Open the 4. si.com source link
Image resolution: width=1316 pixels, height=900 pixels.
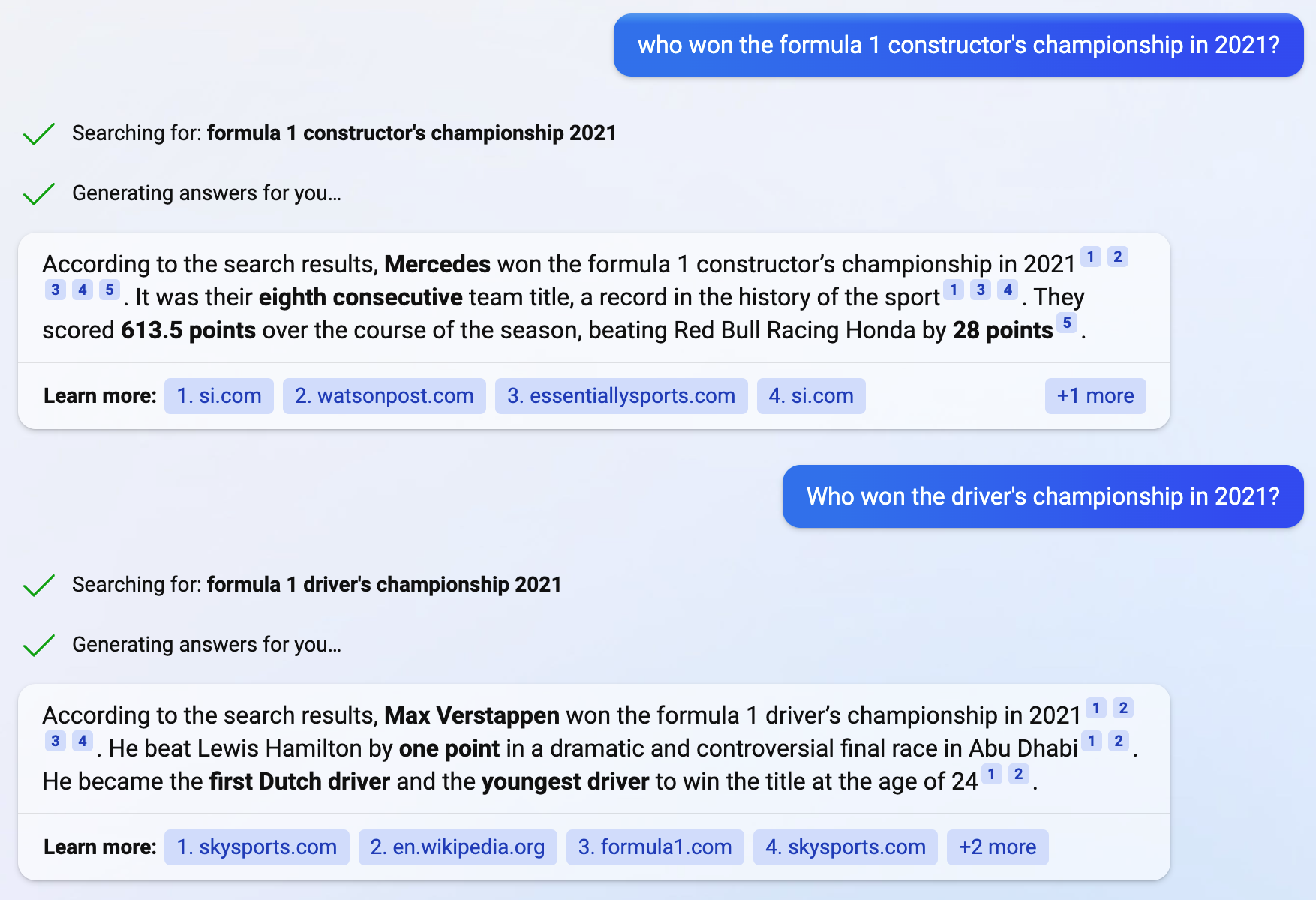click(811, 396)
